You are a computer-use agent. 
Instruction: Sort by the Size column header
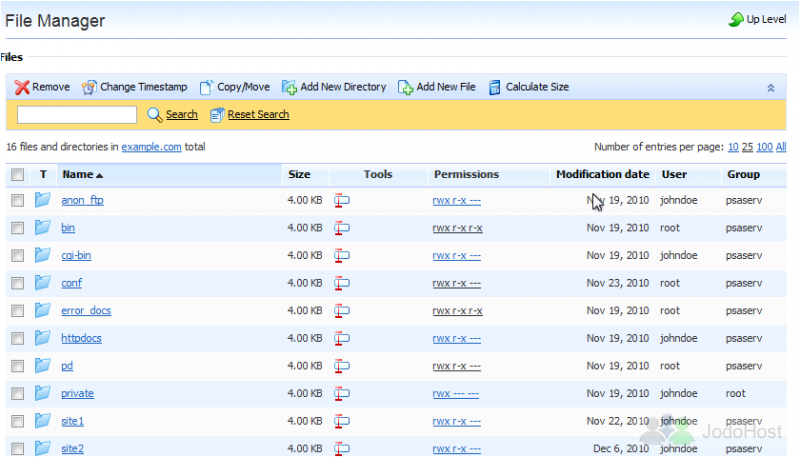coord(299,174)
